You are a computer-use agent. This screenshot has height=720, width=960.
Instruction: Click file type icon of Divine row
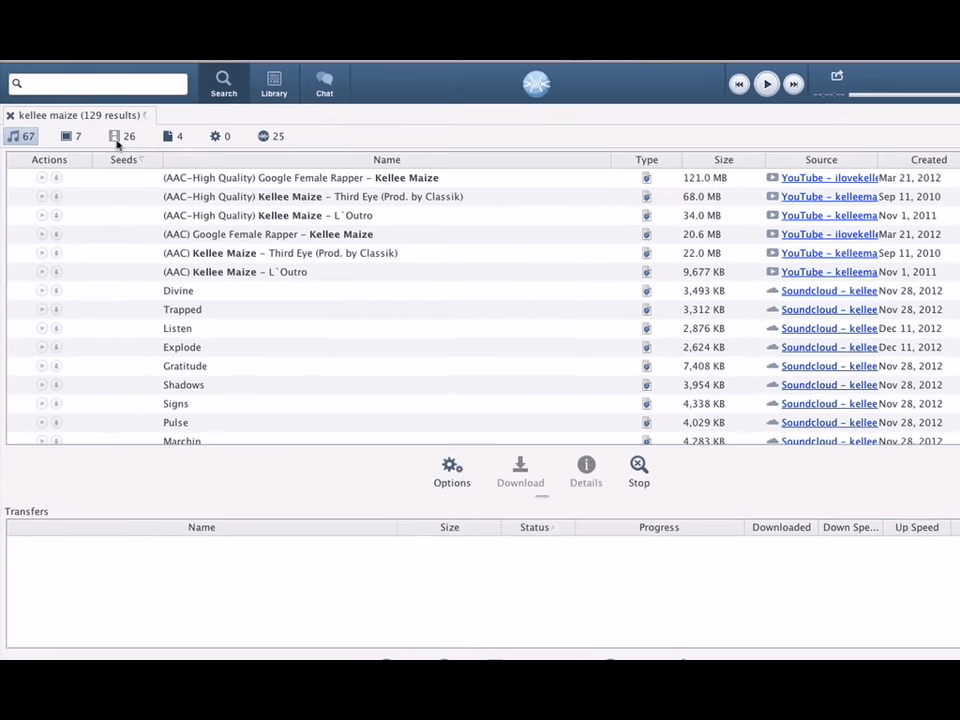[647, 291]
